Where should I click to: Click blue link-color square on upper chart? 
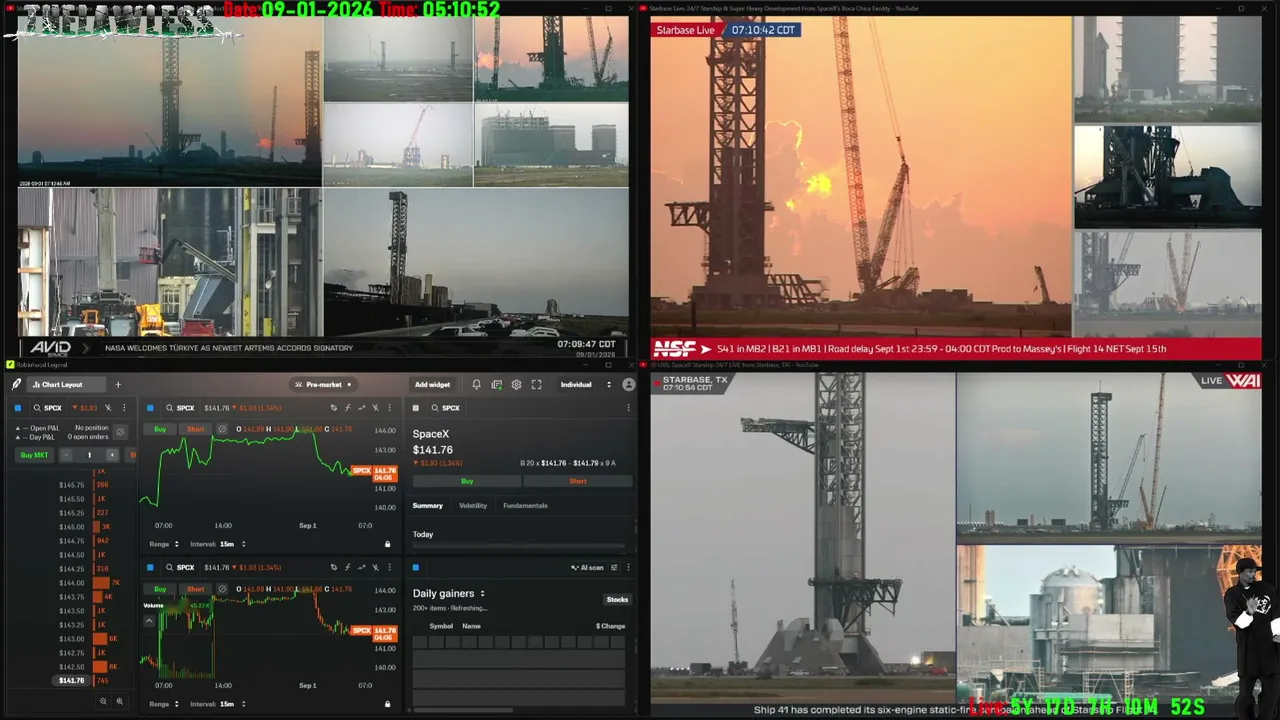150,408
